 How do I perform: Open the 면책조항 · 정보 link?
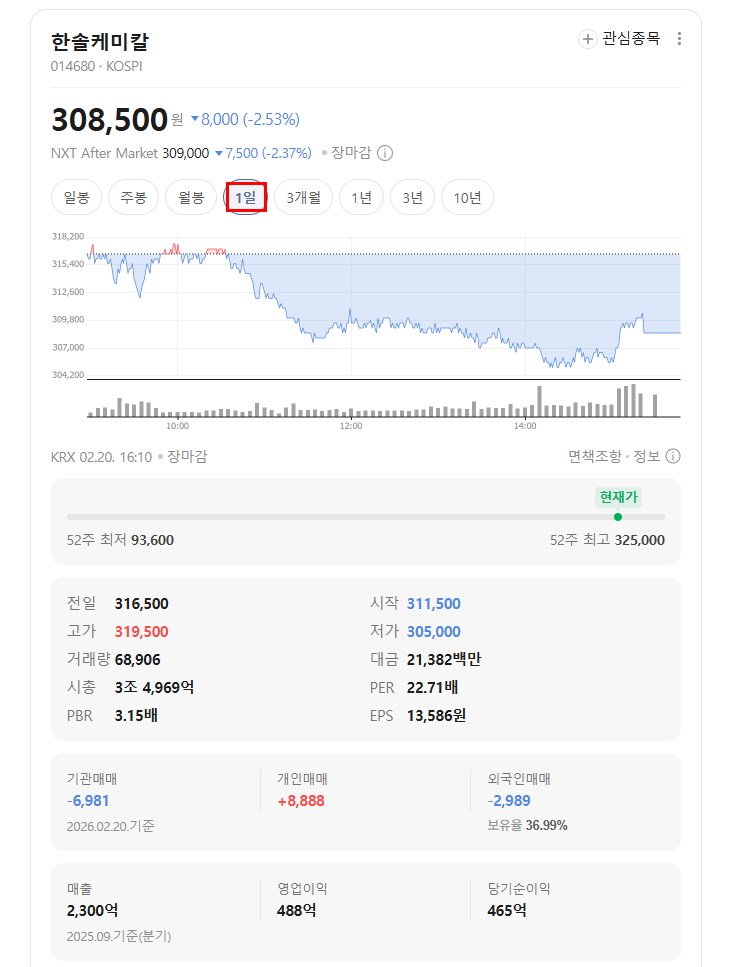coord(614,456)
